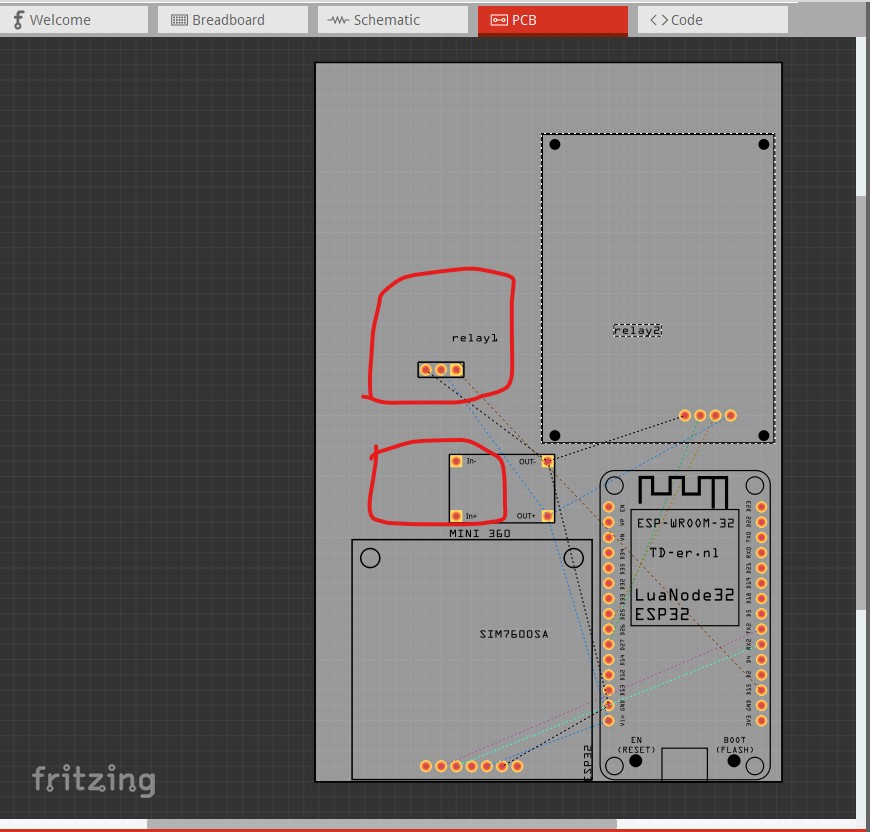Click the rightmost pad of relay1 header

(456, 369)
